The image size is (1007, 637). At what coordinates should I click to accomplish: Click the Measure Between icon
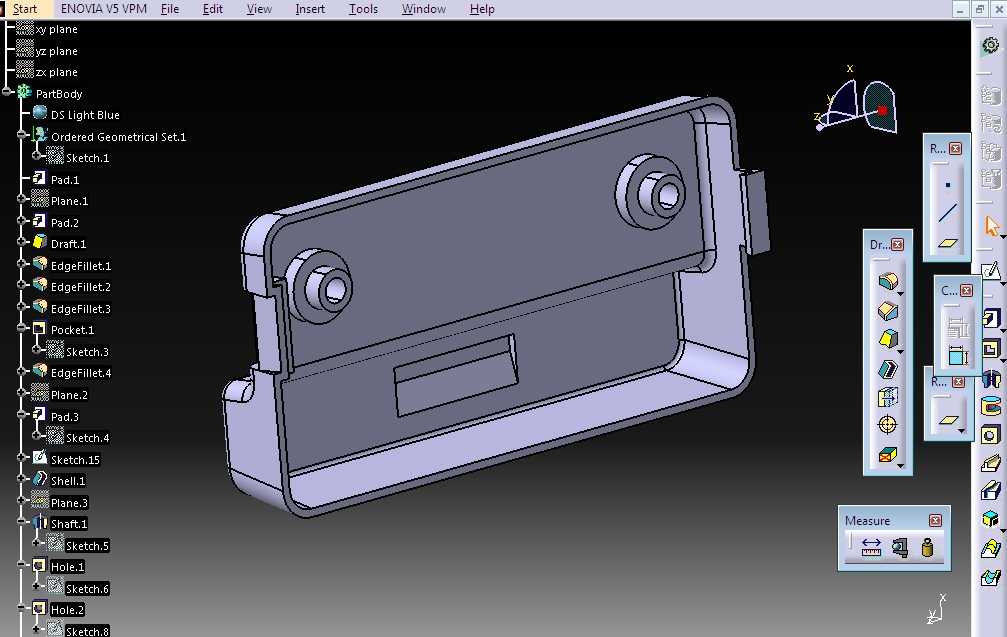(x=871, y=547)
